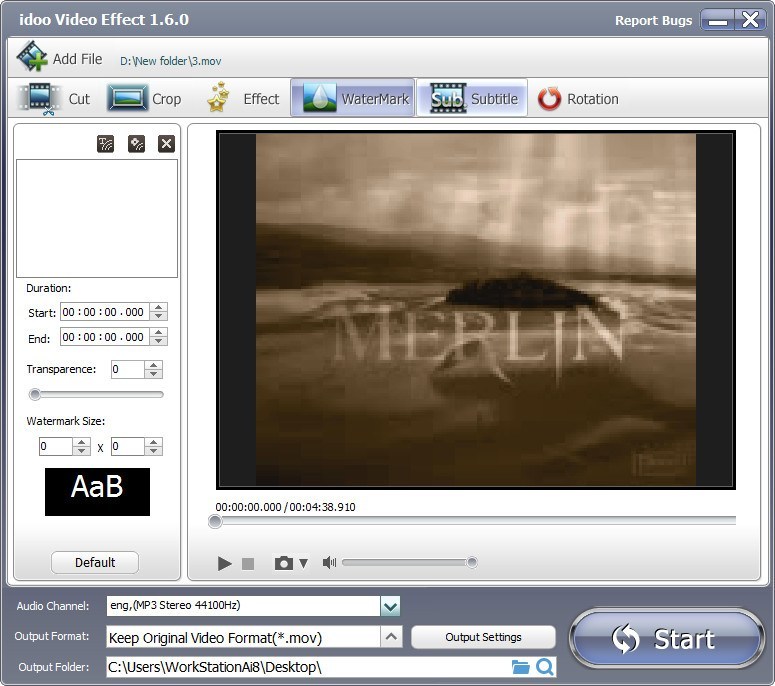Click the watermark width field
The height and width of the screenshot is (686, 775).
tap(55, 446)
